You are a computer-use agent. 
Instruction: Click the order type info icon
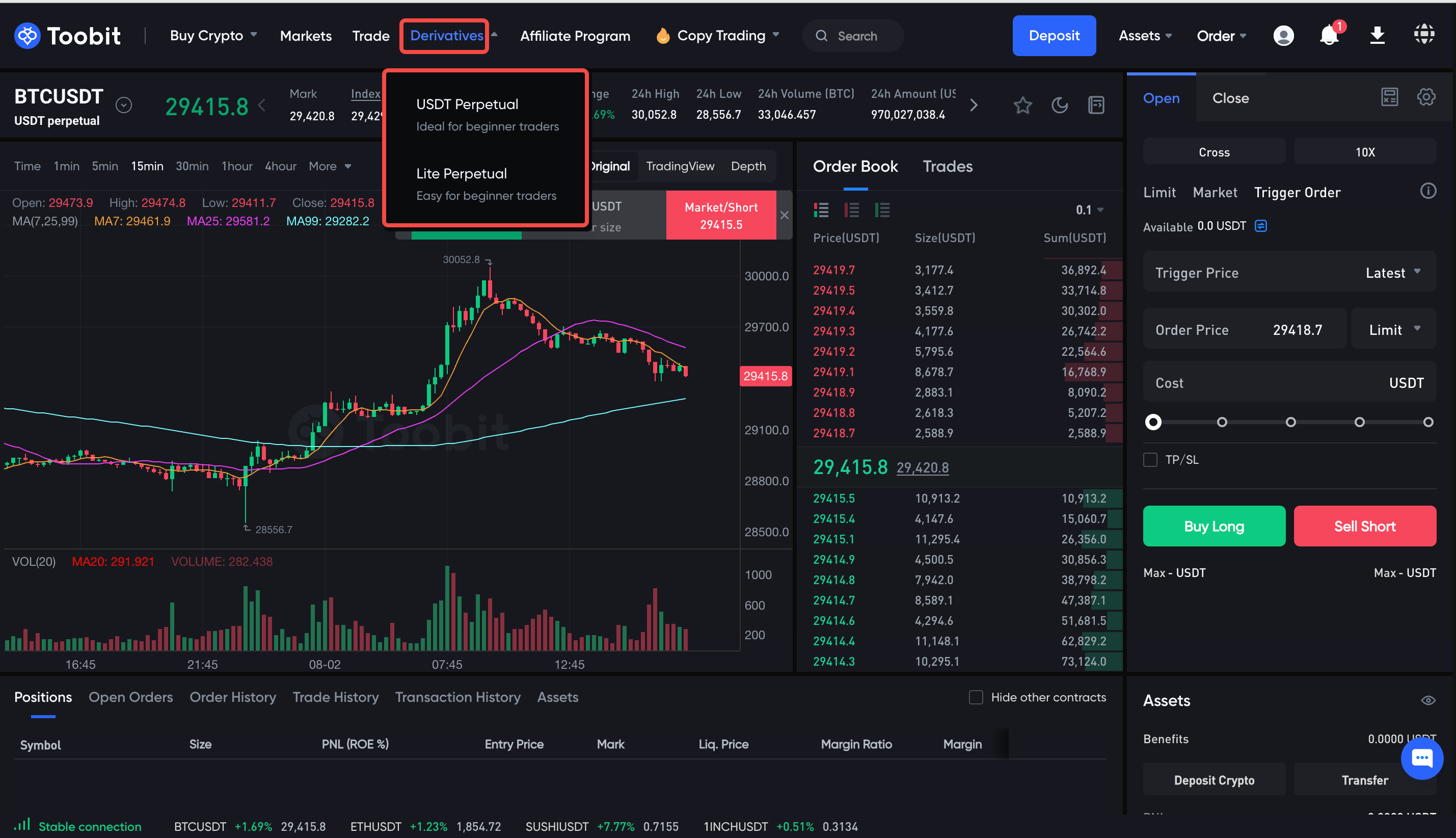[1428, 191]
